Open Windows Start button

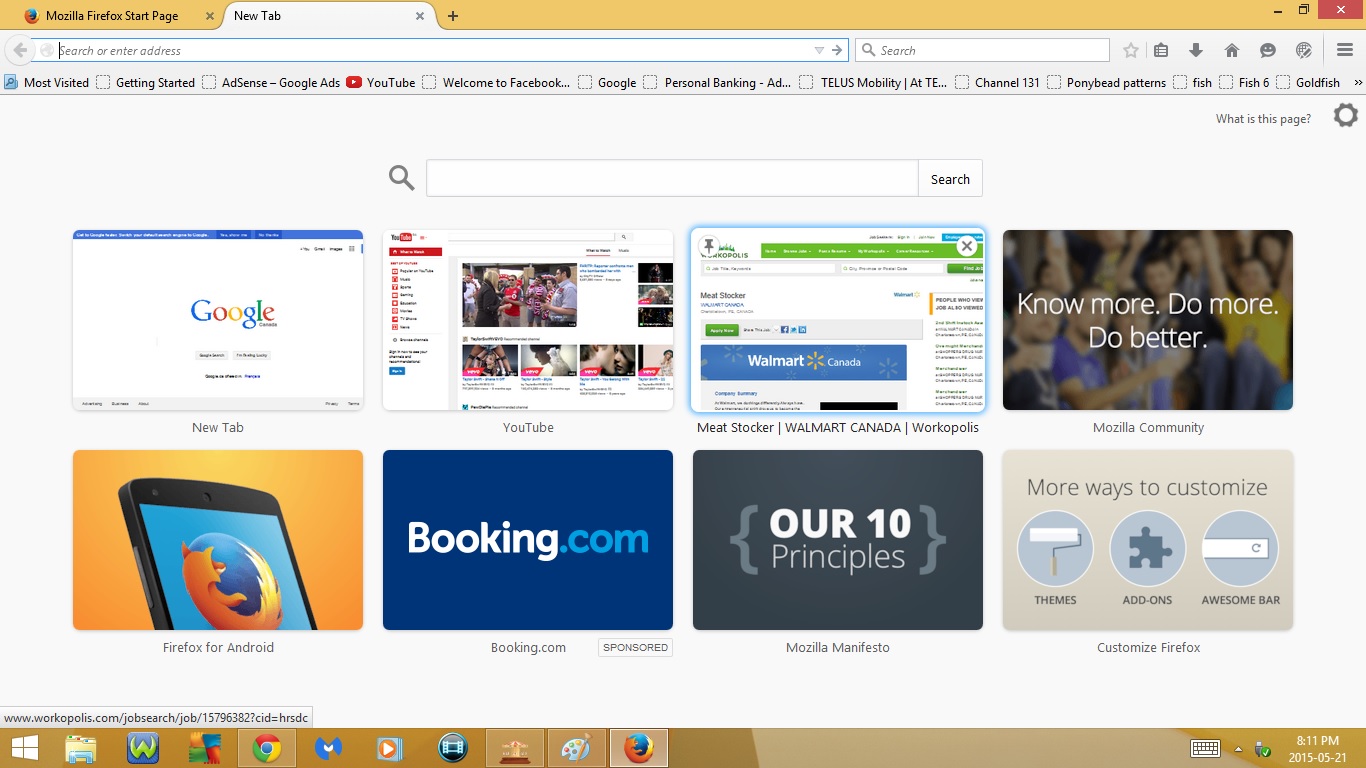(24, 748)
